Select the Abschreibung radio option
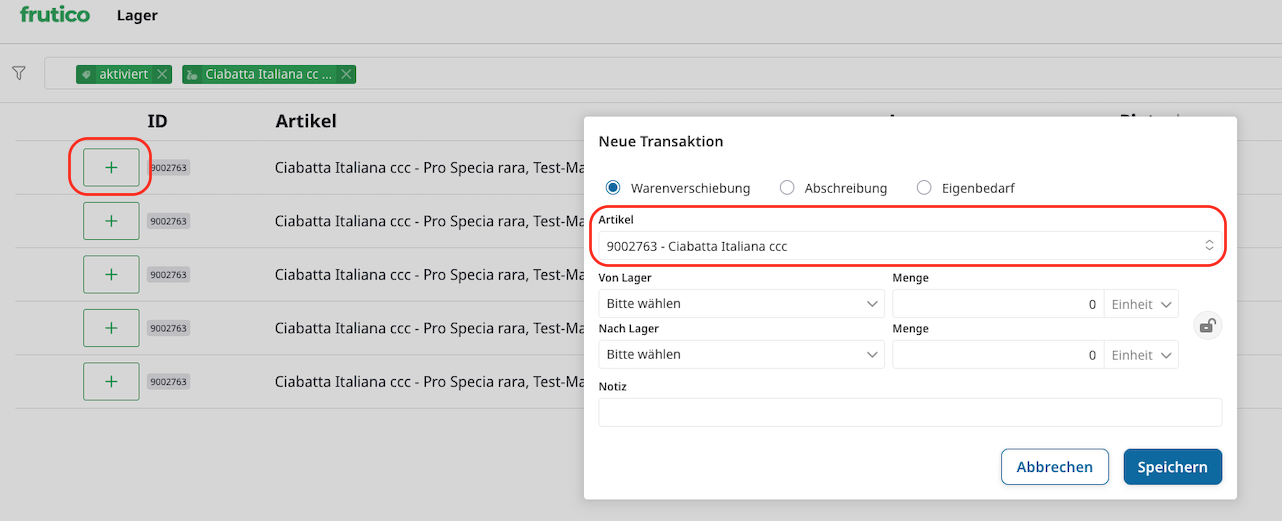 [x=787, y=188]
